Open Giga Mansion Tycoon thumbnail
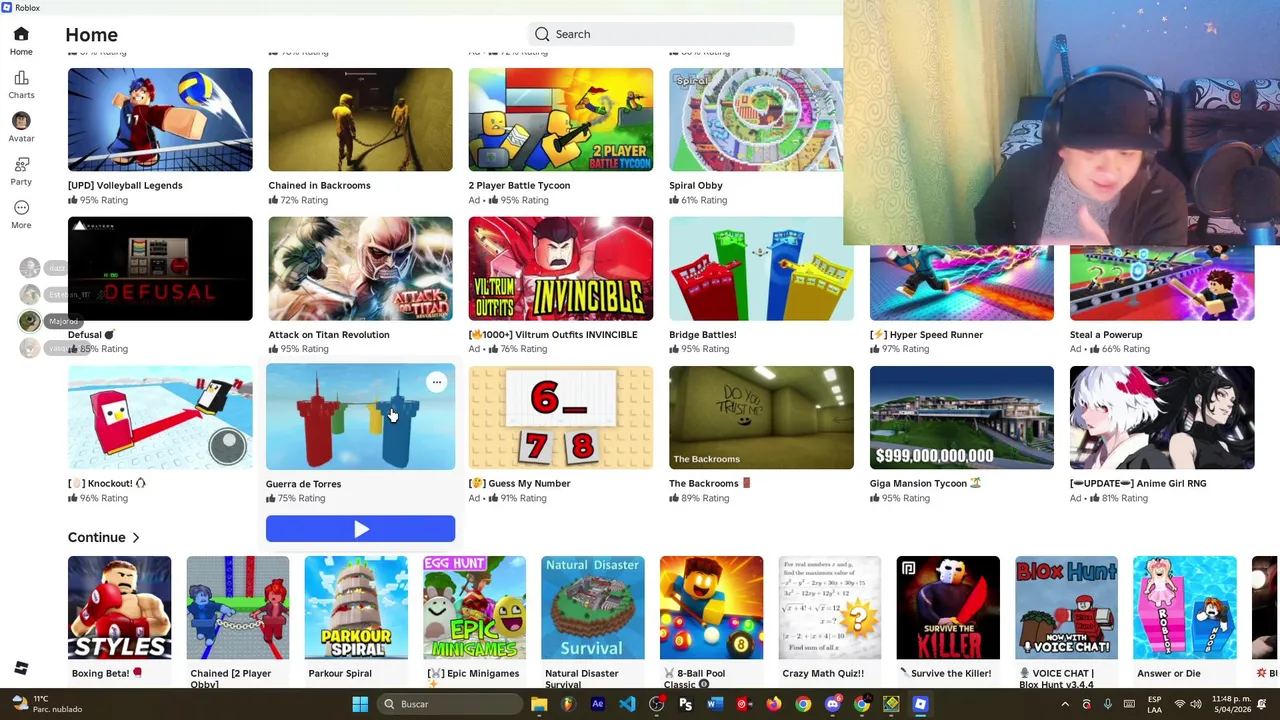Image resolution: width=1280 pixels, height=720 pixels. pyautogui.click(x=961, y=418)
